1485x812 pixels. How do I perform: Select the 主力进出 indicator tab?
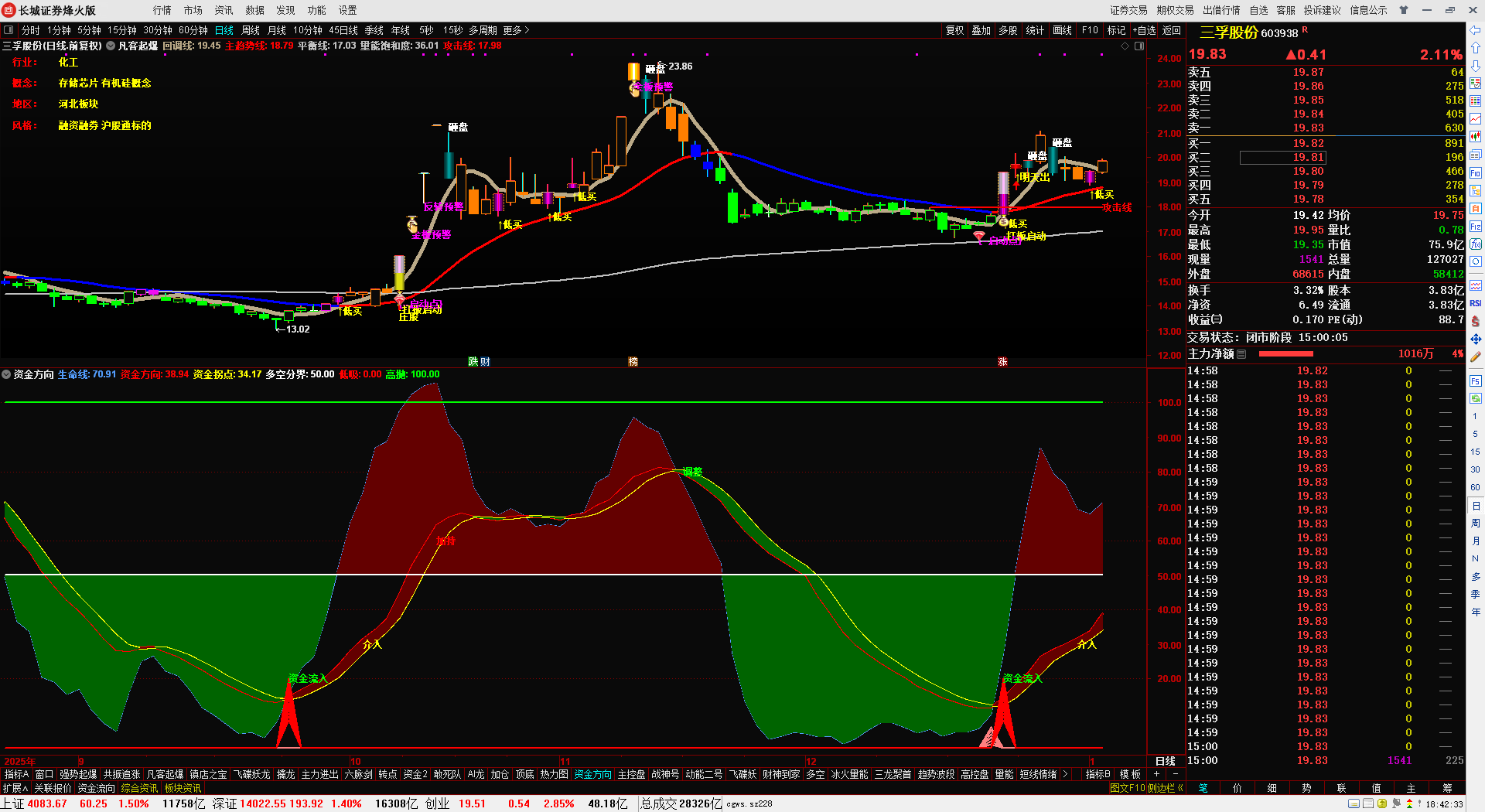(319, 774)
